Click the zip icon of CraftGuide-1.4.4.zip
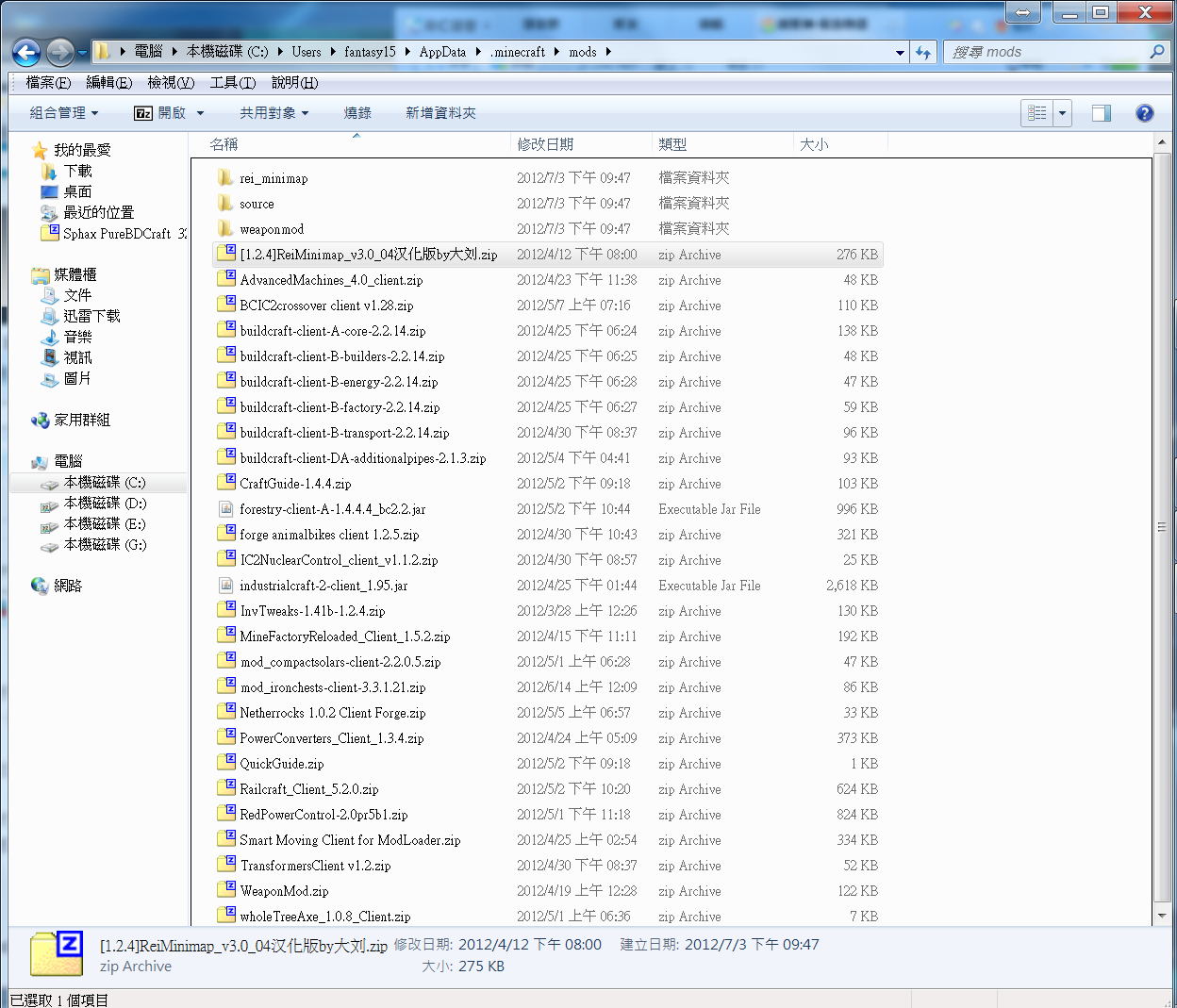Screen dimensions: 1177x1008 pyautogui.click(x=225, y=483)
